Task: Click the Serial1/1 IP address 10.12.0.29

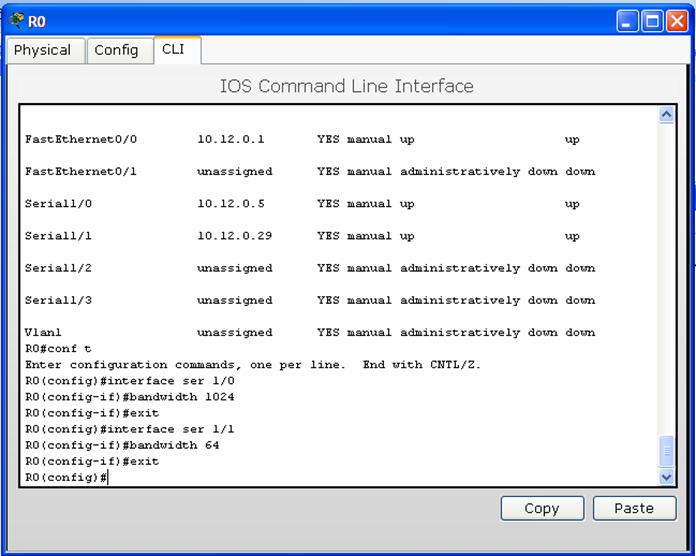Action: (234, 236)
